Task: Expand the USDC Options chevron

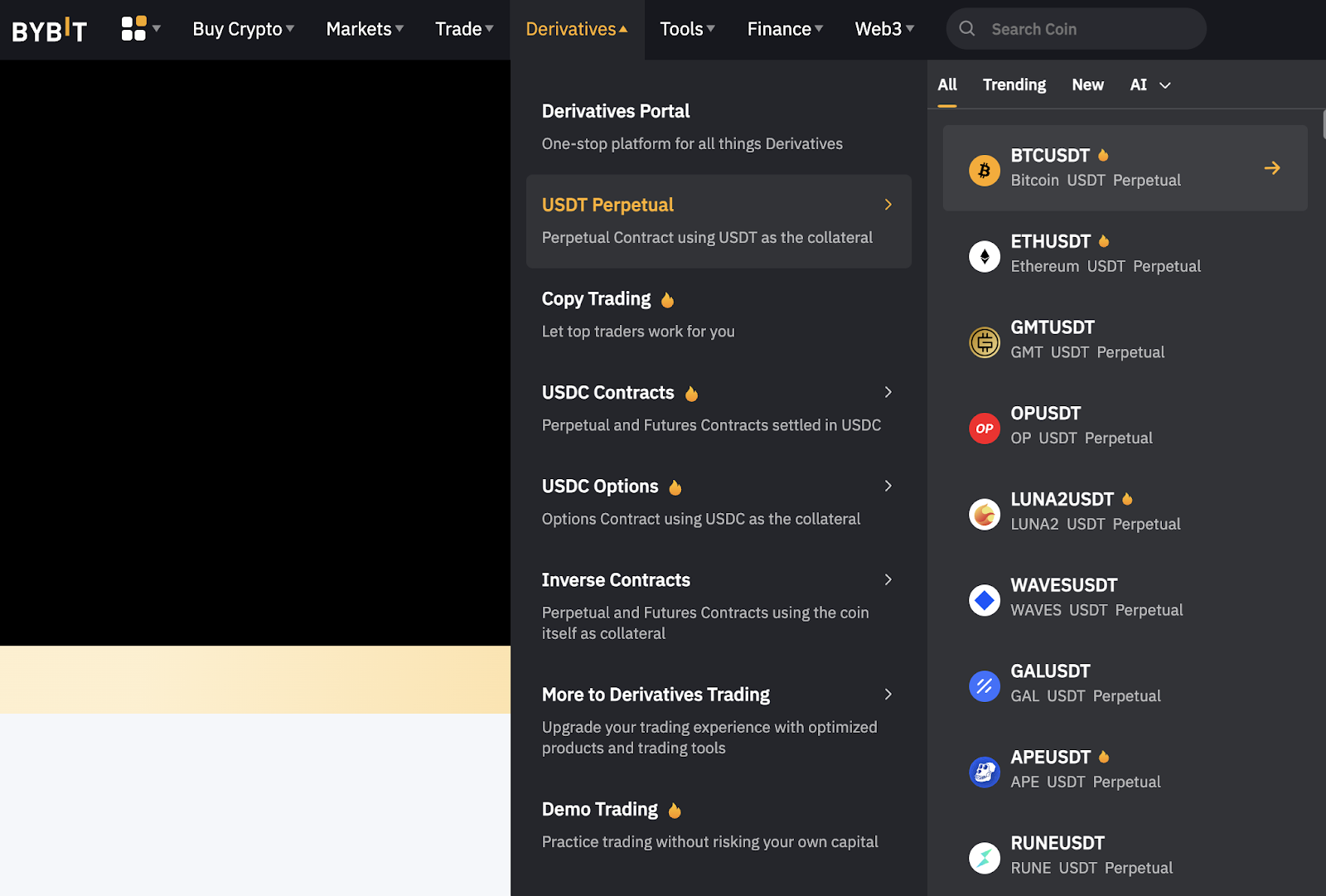Action: [x=888, y=486]
